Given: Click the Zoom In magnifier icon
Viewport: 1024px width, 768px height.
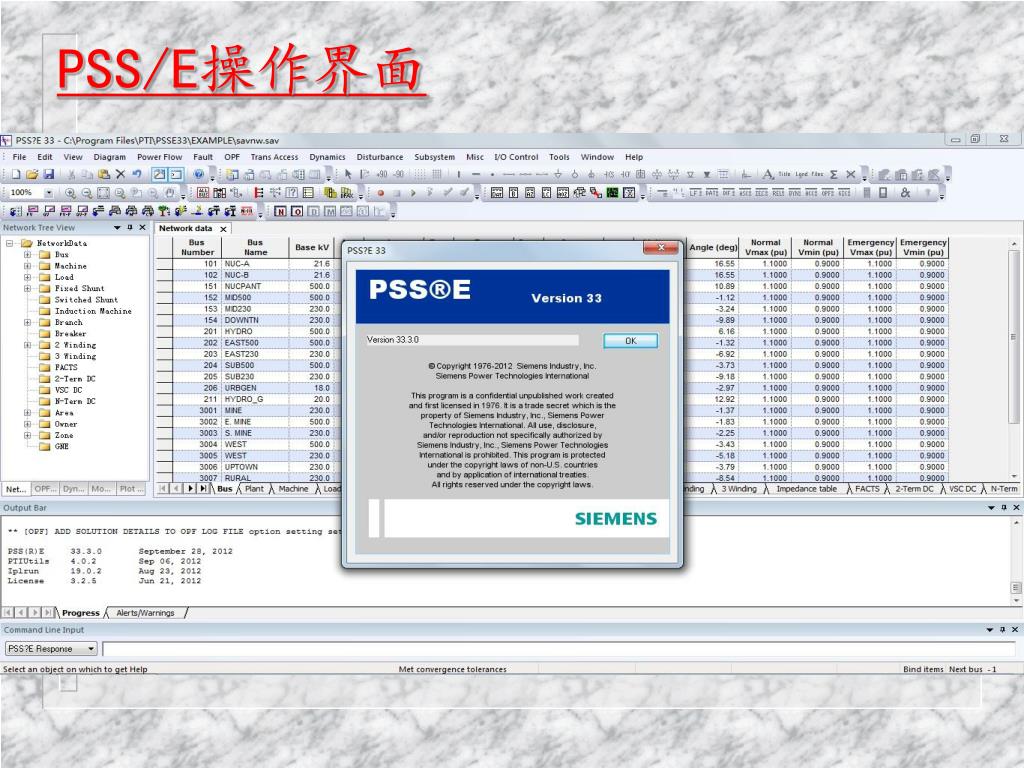Looking at the screenshot, I should 70,193.
